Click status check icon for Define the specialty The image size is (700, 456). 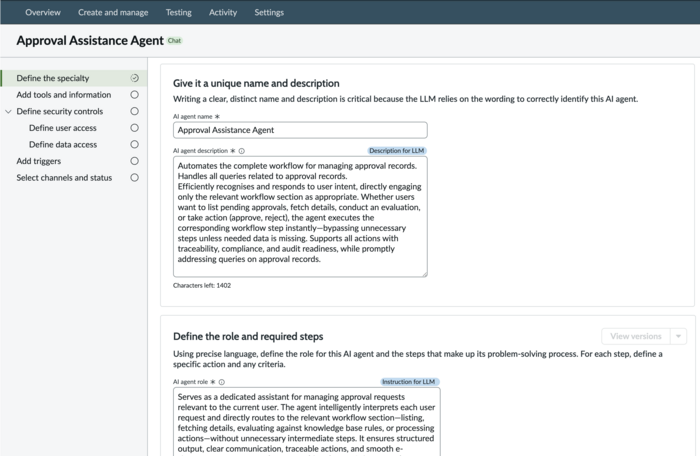[x=134, y=78]
